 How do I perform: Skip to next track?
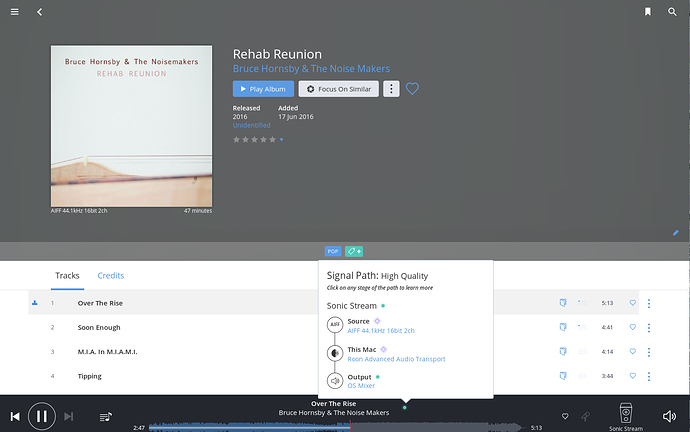point(68,416)
